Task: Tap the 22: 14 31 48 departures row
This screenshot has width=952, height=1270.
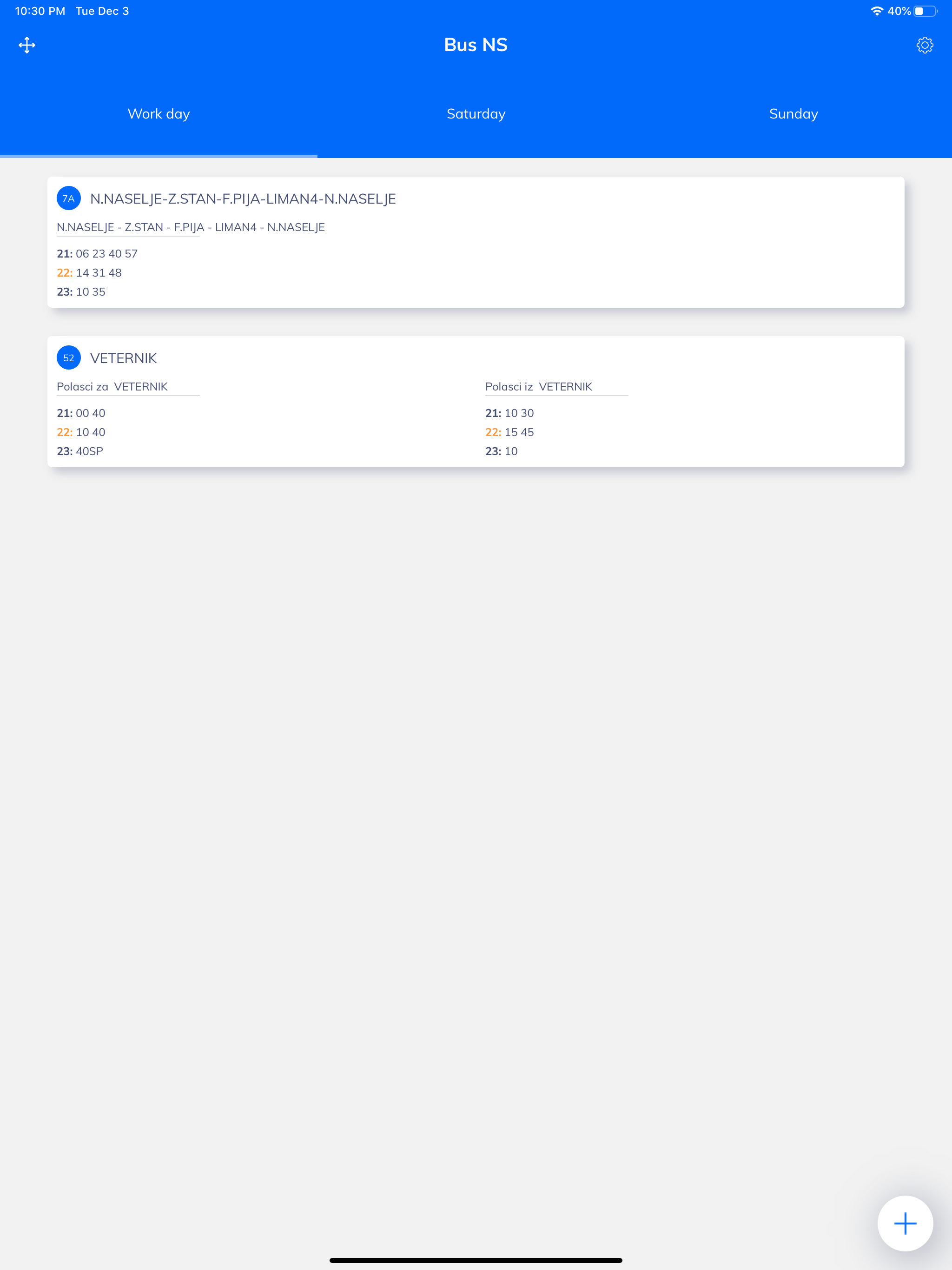Action: point(89,273)
